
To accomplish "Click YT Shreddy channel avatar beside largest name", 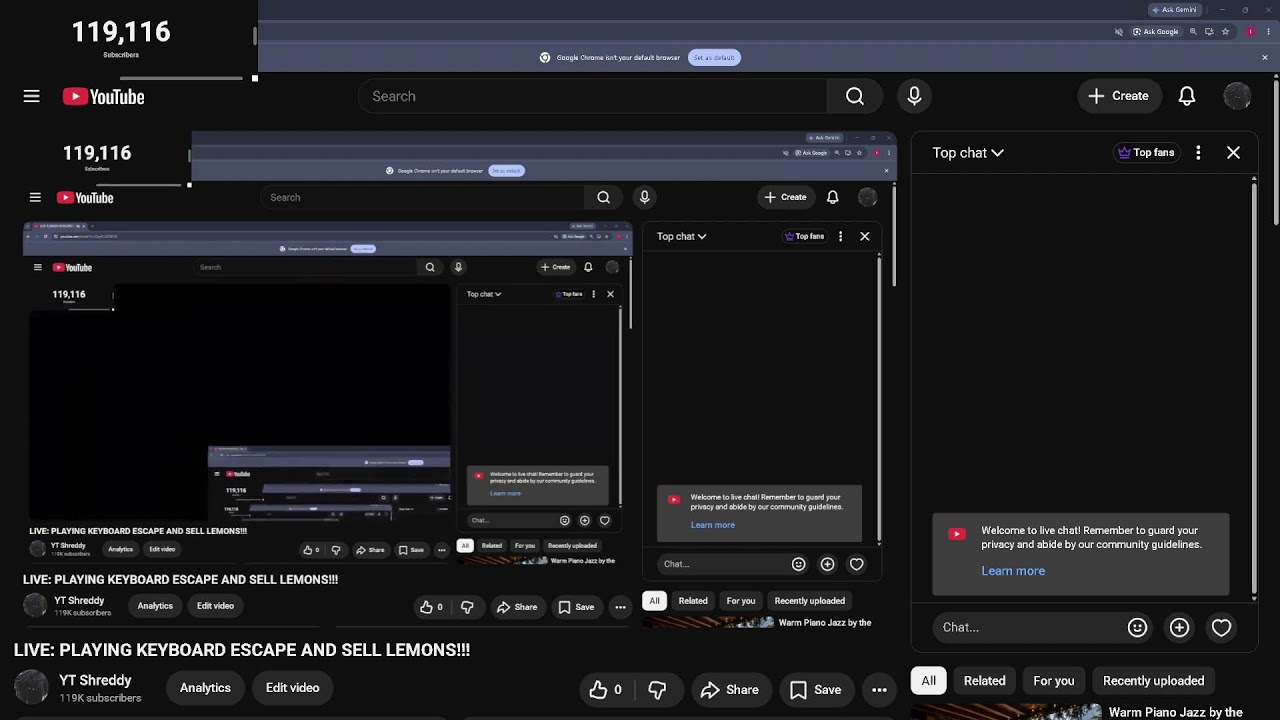I will coord(32,687).
